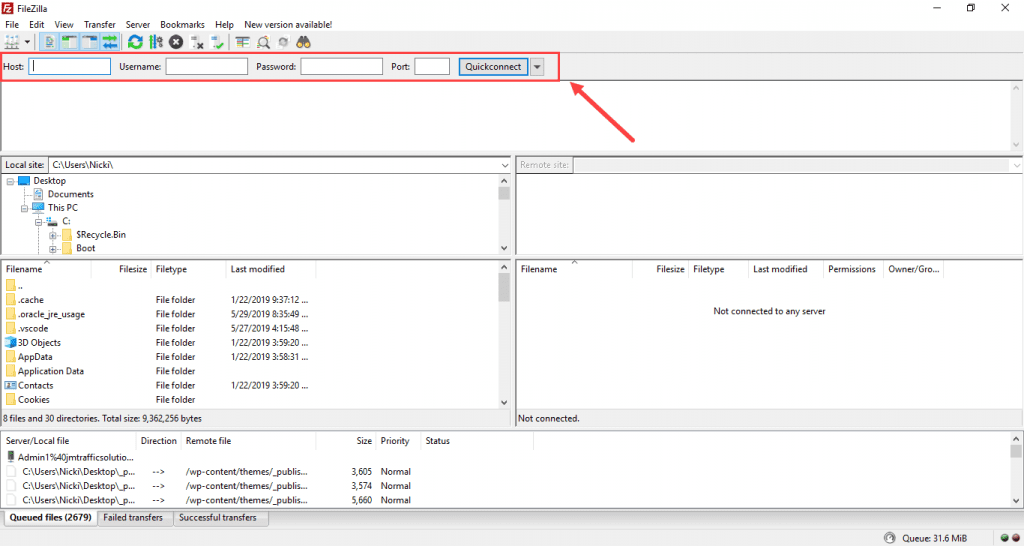The width and height of the screenshot is (1024, 546).
Task: Collapse the Desktop tree node
Action: point(11,181)
